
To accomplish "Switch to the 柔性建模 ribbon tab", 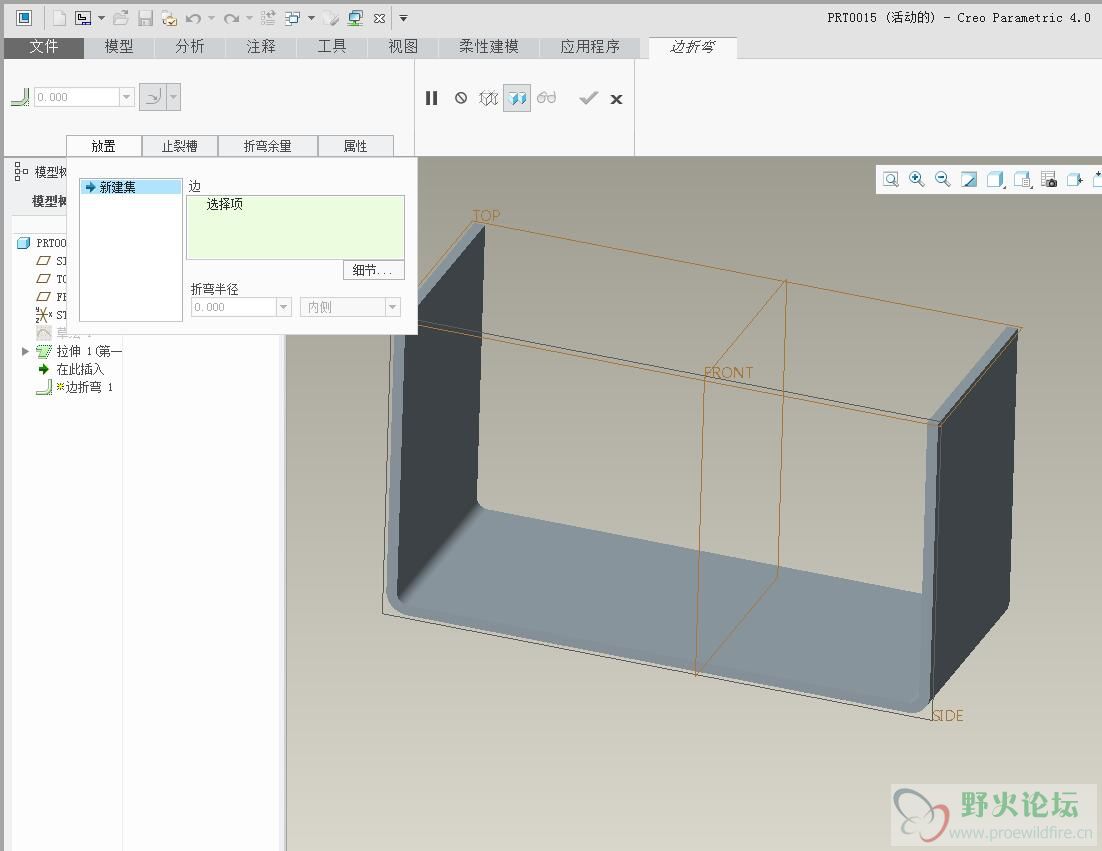I will coord(488,47).
